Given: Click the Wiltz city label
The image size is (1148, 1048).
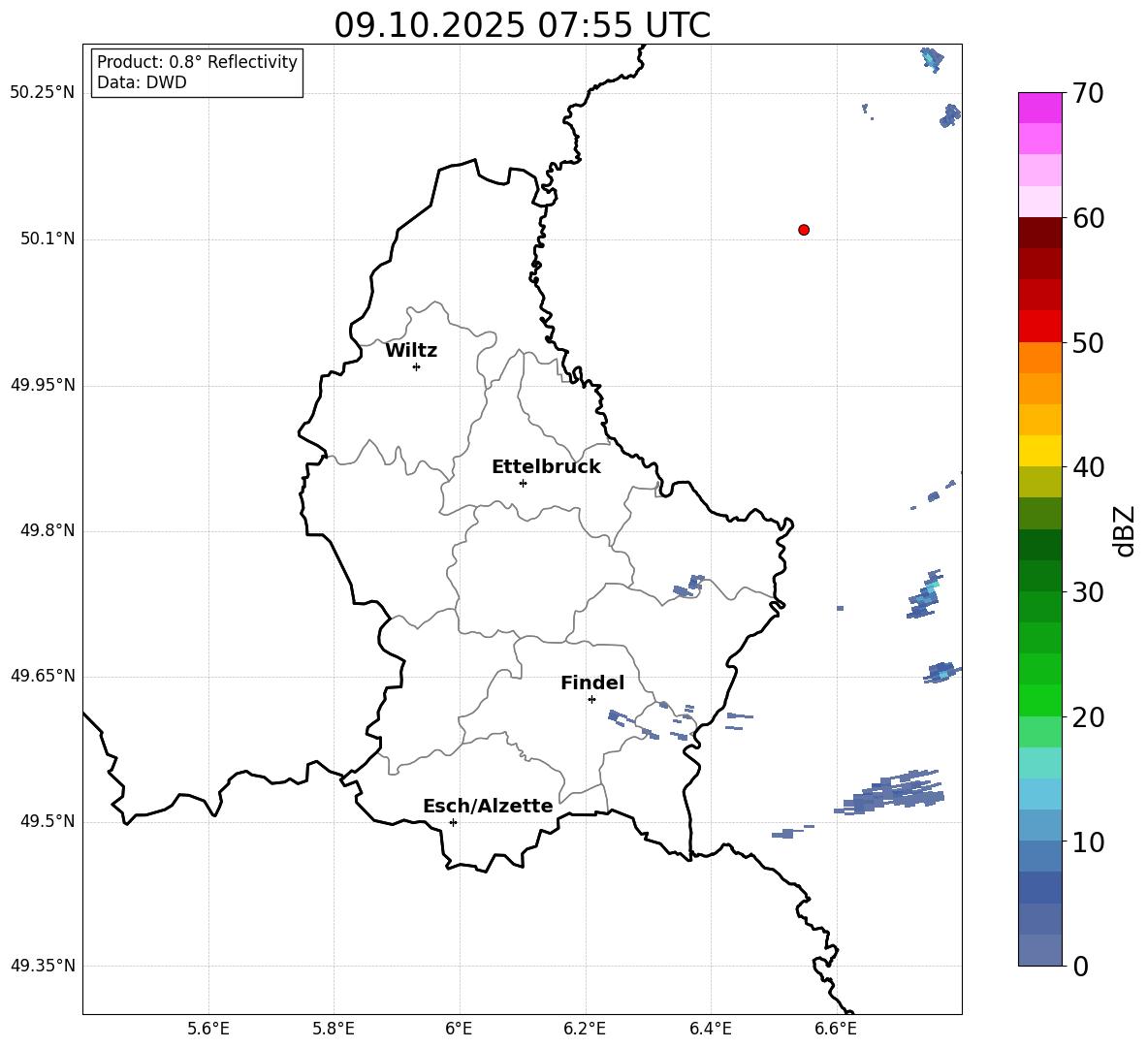Looking at the screenshot, I should point(411,351).
